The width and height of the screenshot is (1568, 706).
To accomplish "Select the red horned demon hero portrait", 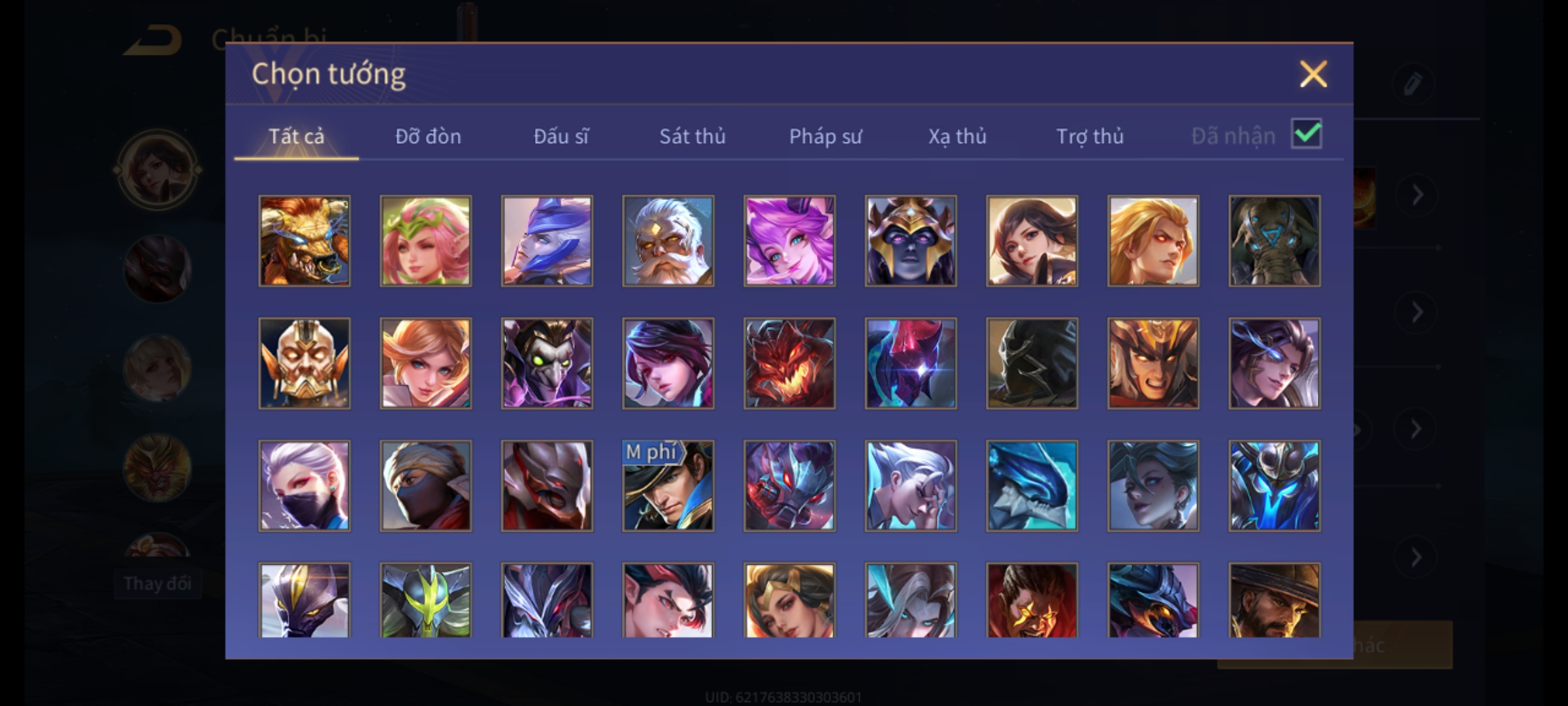I will tap(789, 363).
